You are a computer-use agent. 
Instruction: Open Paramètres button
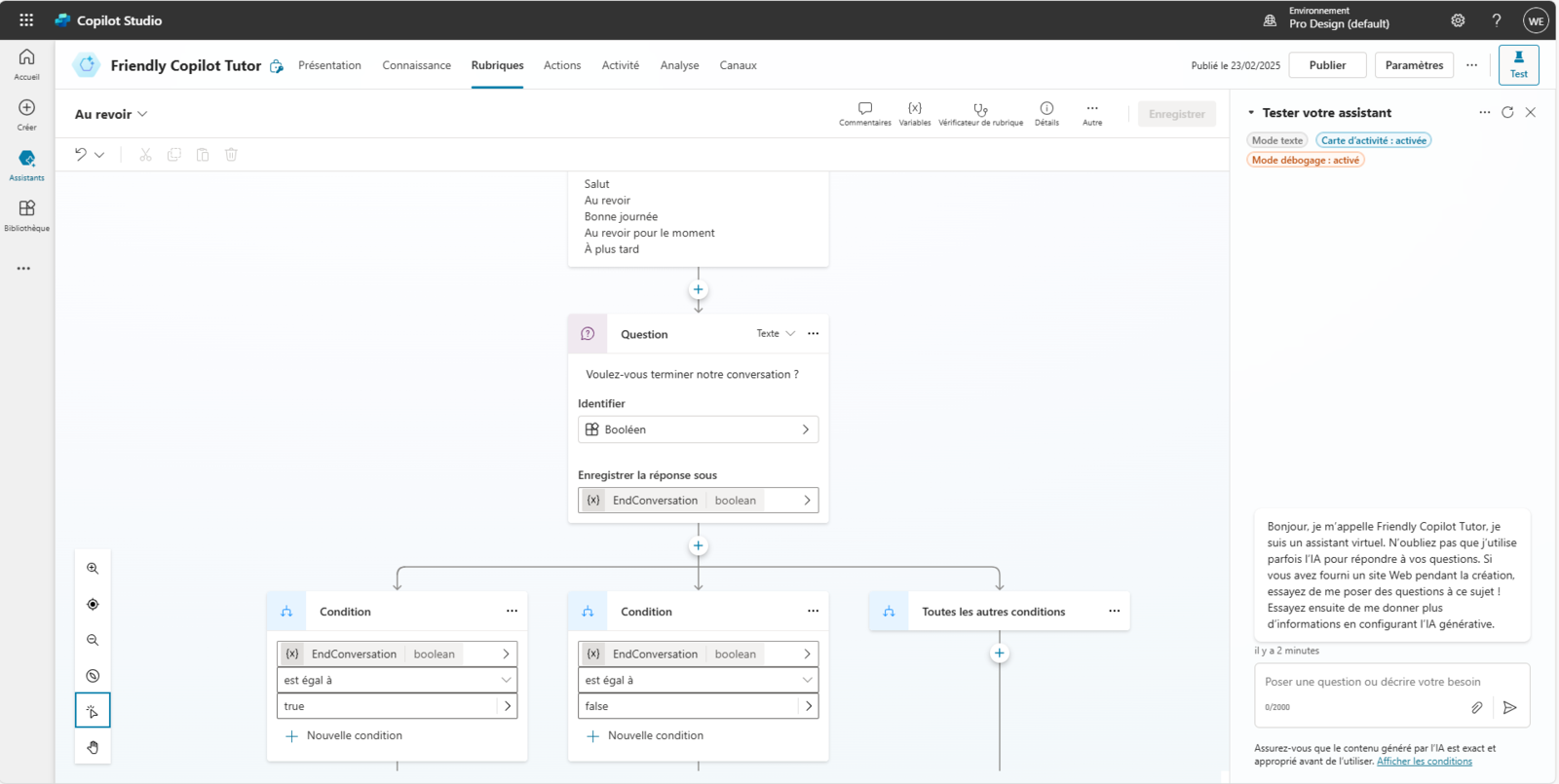[1414, 65]
